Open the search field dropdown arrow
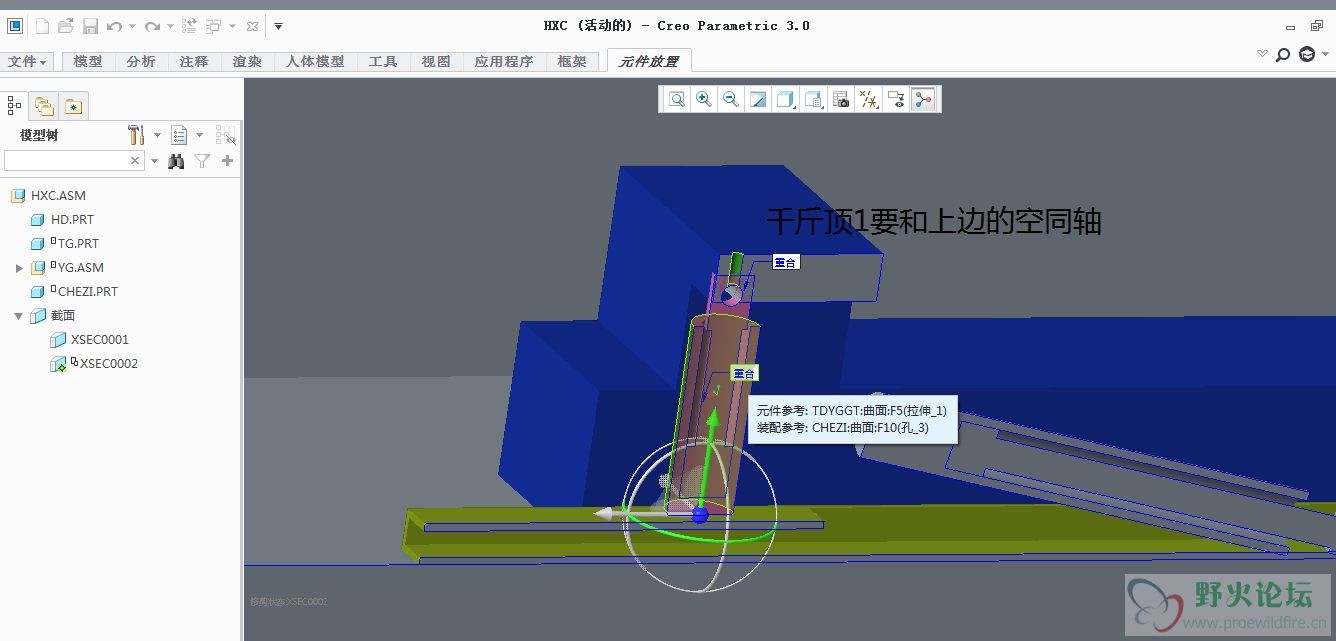Viewport: 1336px width, 641px height. pyautogui.click(x=154, y=161)
